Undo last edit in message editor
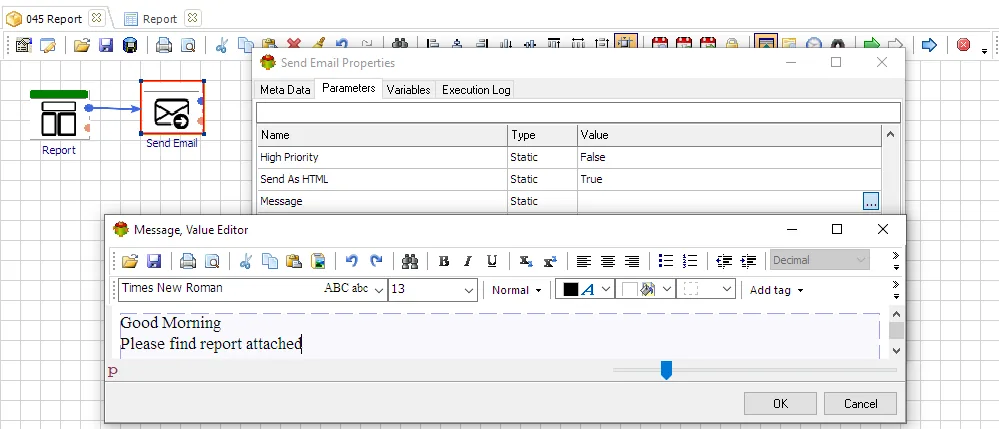Screen dimensions: 999x429 352,261
